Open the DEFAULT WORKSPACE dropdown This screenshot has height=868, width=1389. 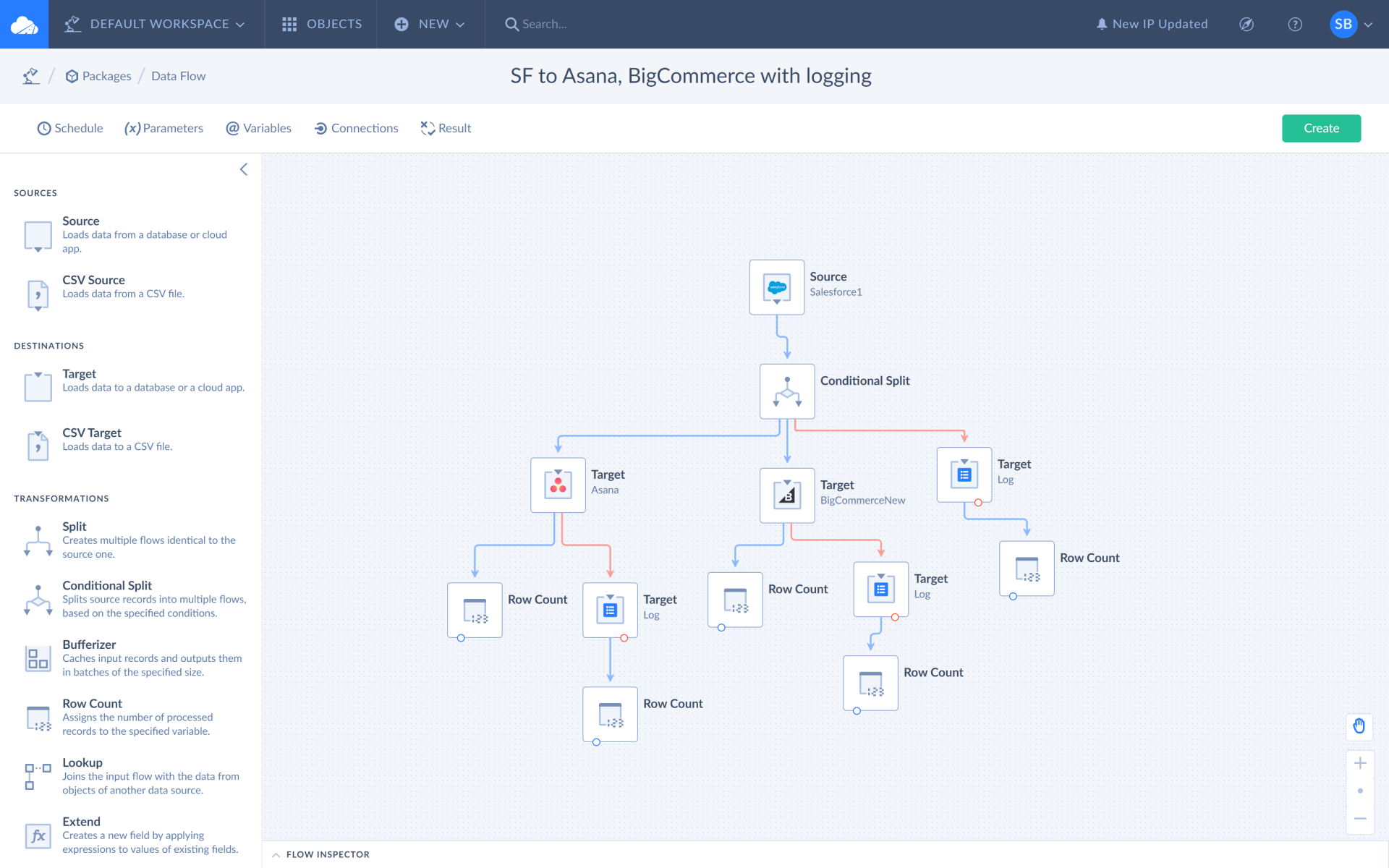[156, 24]
